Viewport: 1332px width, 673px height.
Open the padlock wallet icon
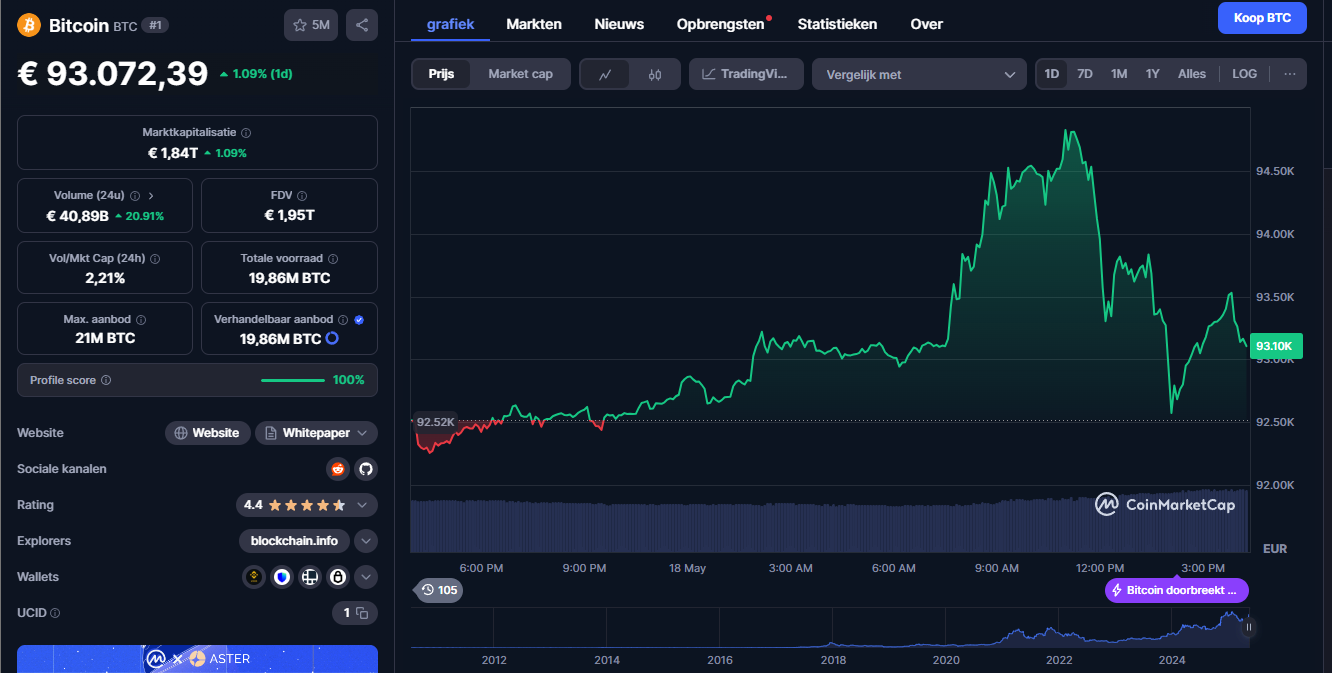[x=338, y=577]
